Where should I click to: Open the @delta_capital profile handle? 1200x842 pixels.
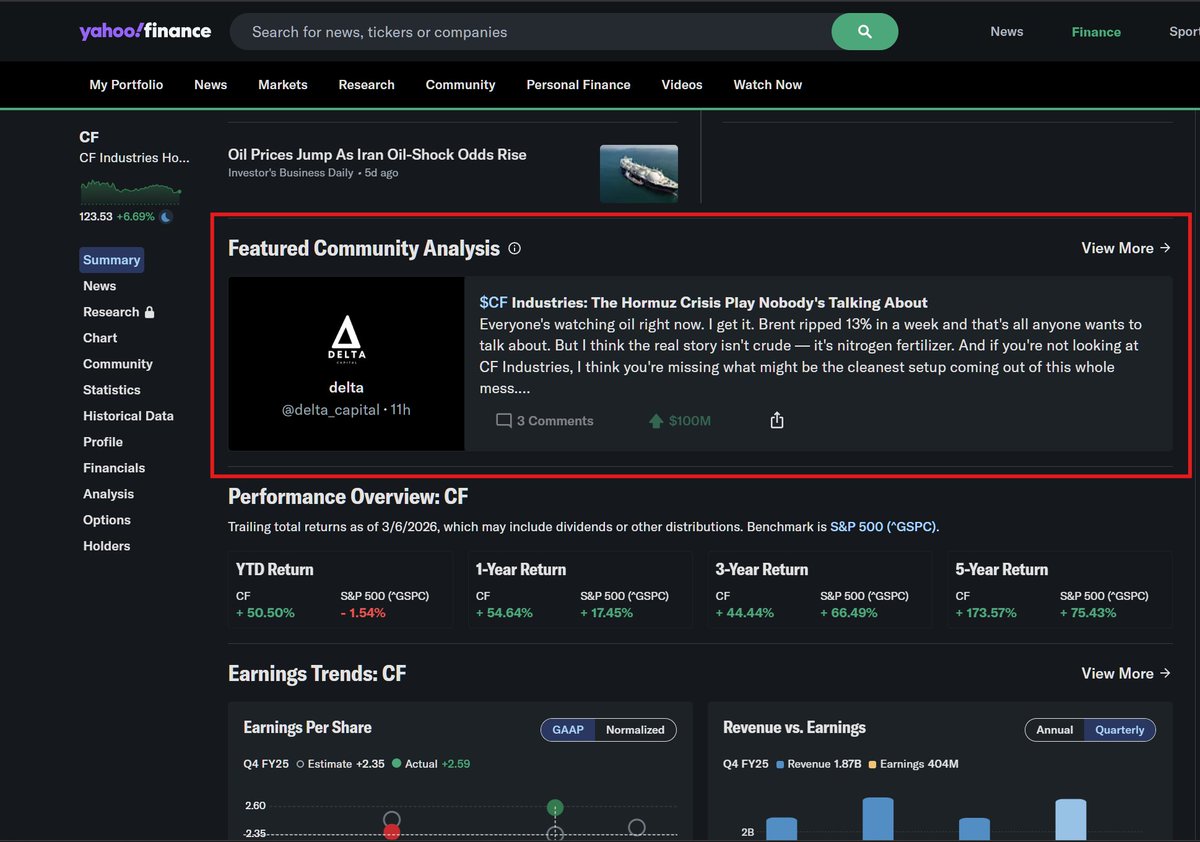(x=331, y=410)
